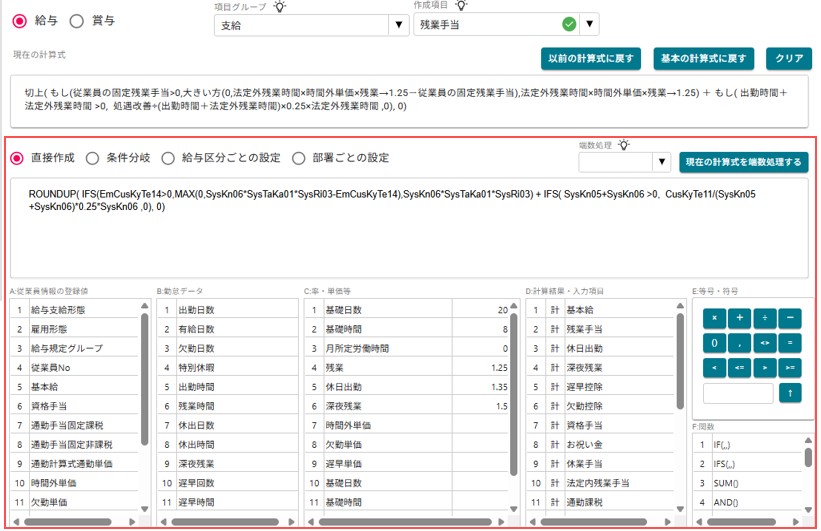Select 計 お祝い金 in results list
The width and height of the screenshot is (821, 531).
coord(601,445)
